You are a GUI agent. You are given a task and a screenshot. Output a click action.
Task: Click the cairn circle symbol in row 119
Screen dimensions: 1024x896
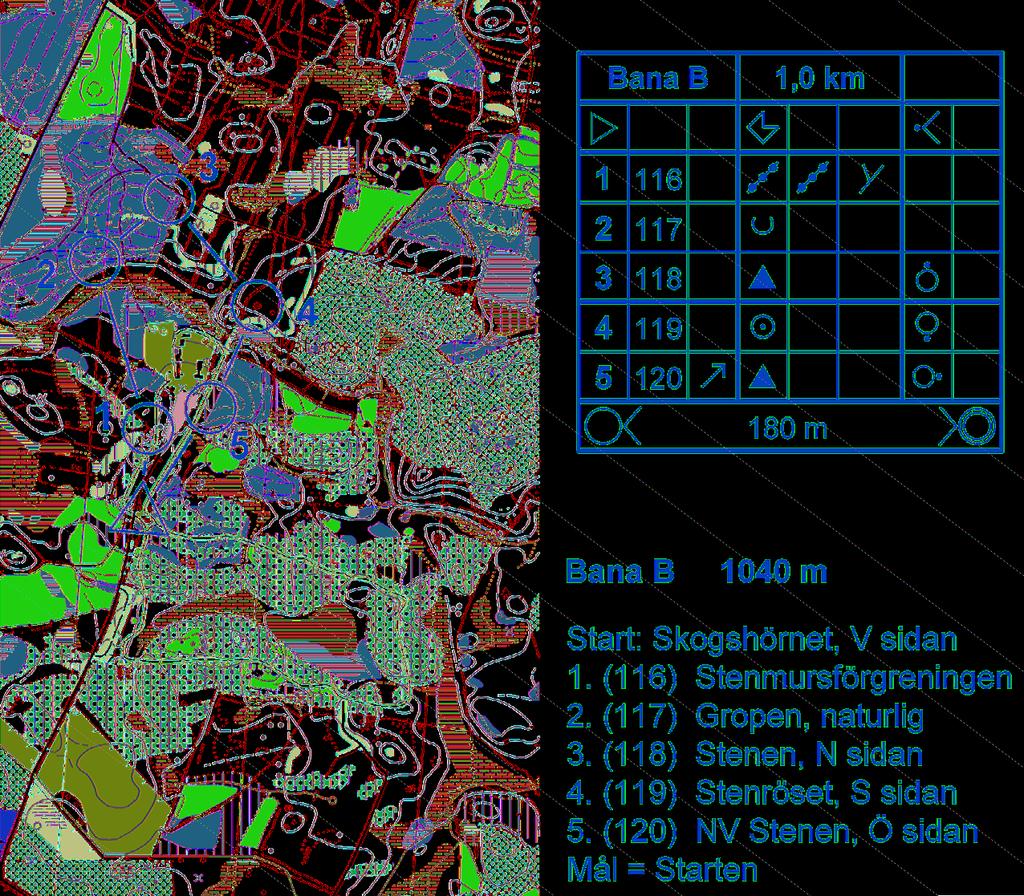coord(762,327)
